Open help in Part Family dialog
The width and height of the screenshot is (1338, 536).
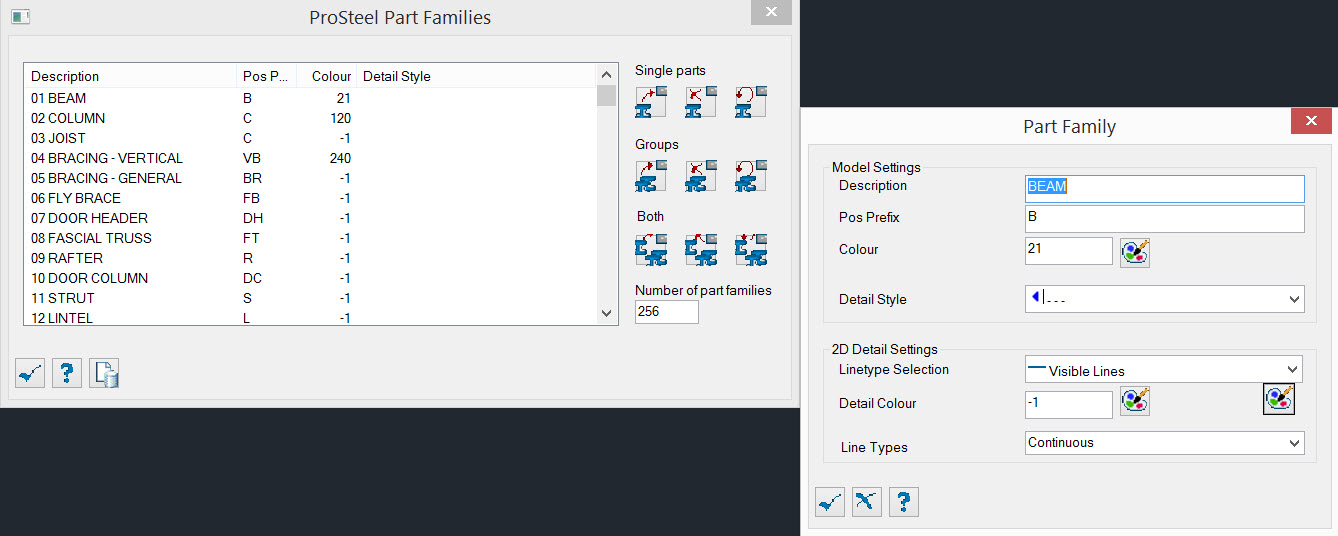pos(904,502)
